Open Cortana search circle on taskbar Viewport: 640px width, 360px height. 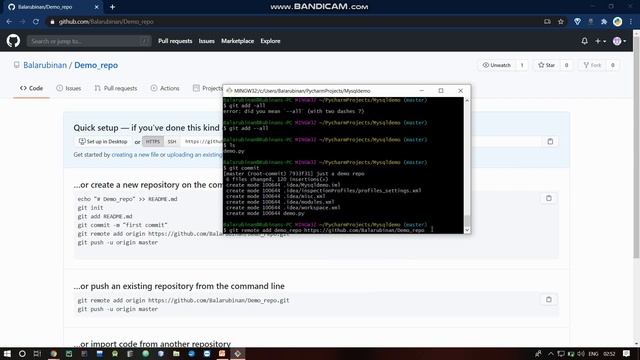pyautogui.click(x=22, y=353)
